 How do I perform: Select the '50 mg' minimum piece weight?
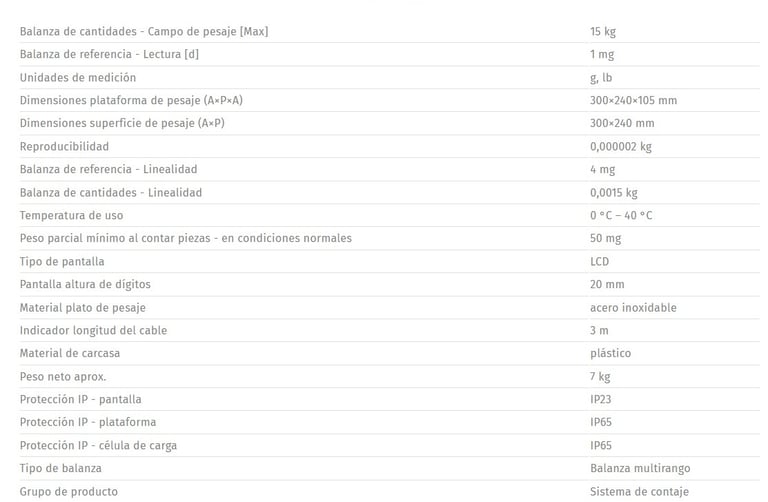[605, 239]
